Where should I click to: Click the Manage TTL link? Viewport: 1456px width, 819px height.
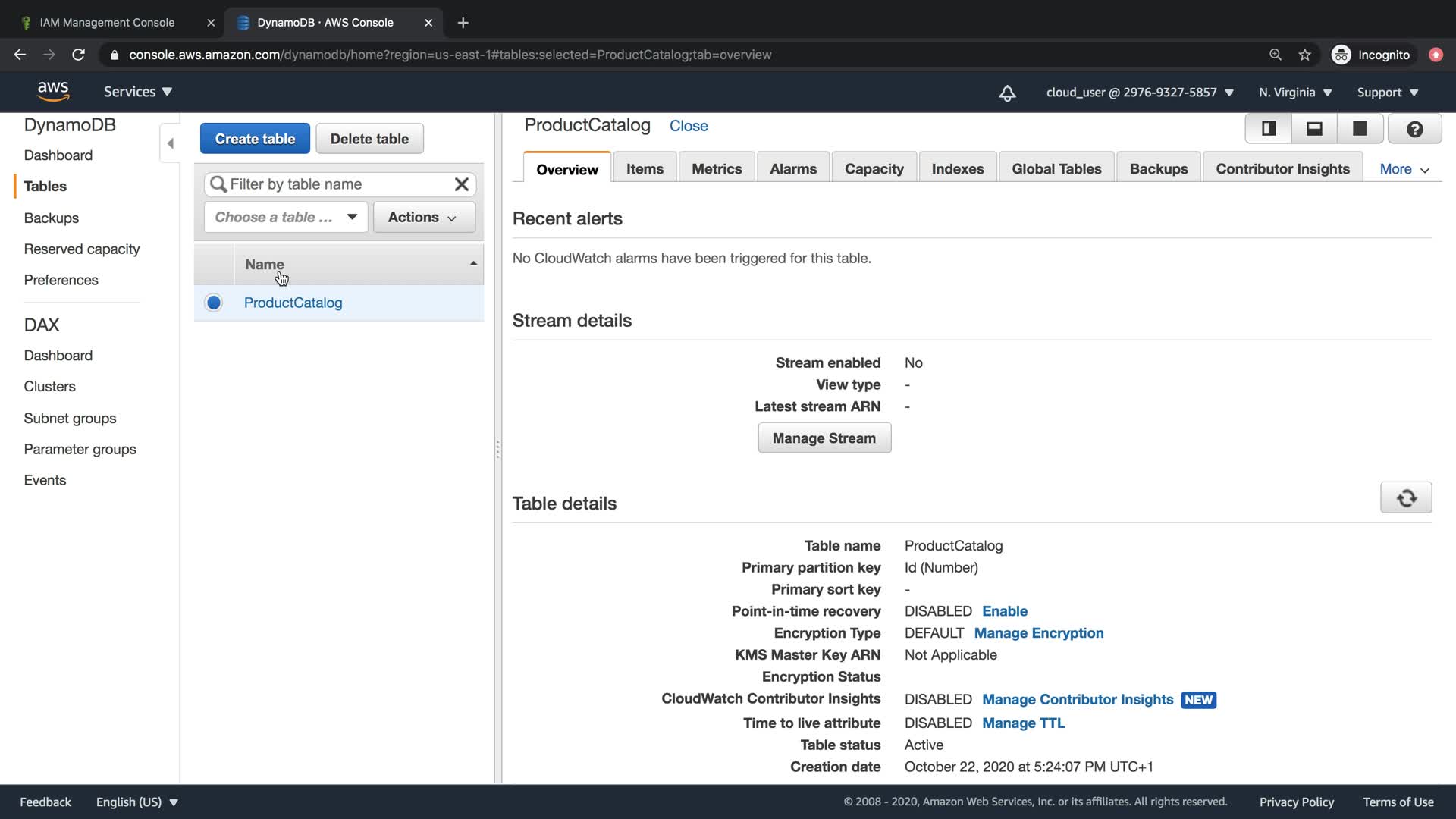[1023, 723]
